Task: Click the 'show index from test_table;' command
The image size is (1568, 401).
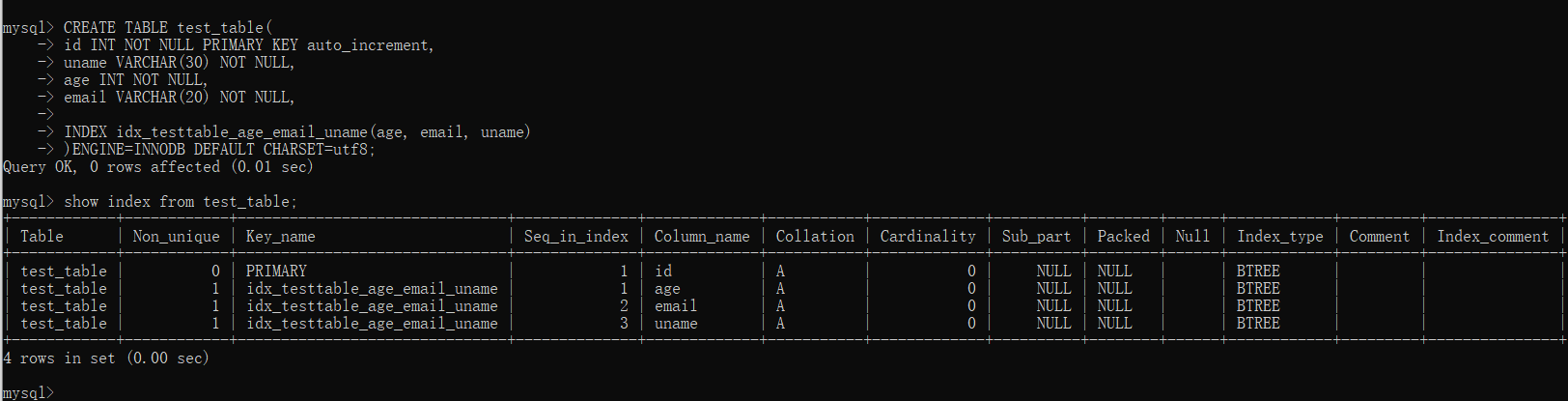Action: click(x=181, y=202)
